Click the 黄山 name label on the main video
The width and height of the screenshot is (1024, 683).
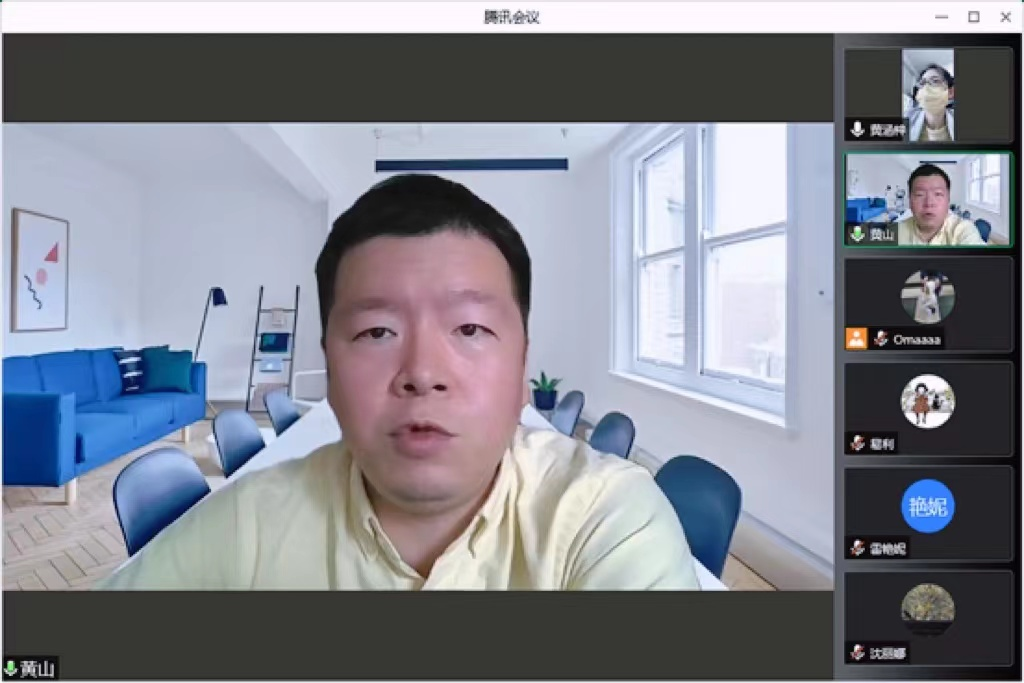38,669
